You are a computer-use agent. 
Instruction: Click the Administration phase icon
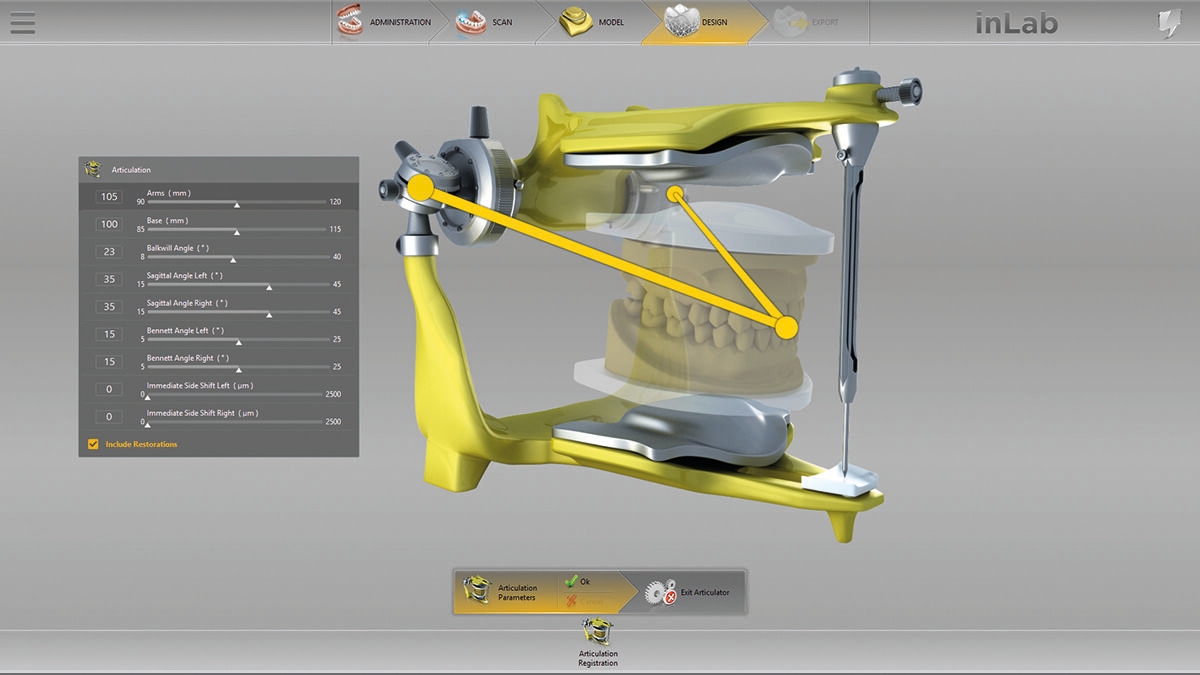click(x=351, y=21)
